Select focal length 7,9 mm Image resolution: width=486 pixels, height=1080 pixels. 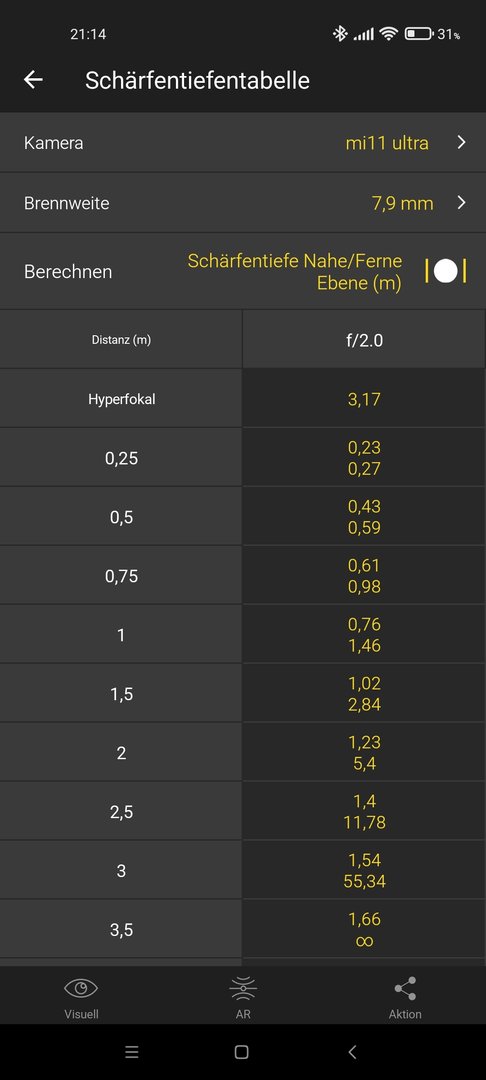tap(403, 203)
